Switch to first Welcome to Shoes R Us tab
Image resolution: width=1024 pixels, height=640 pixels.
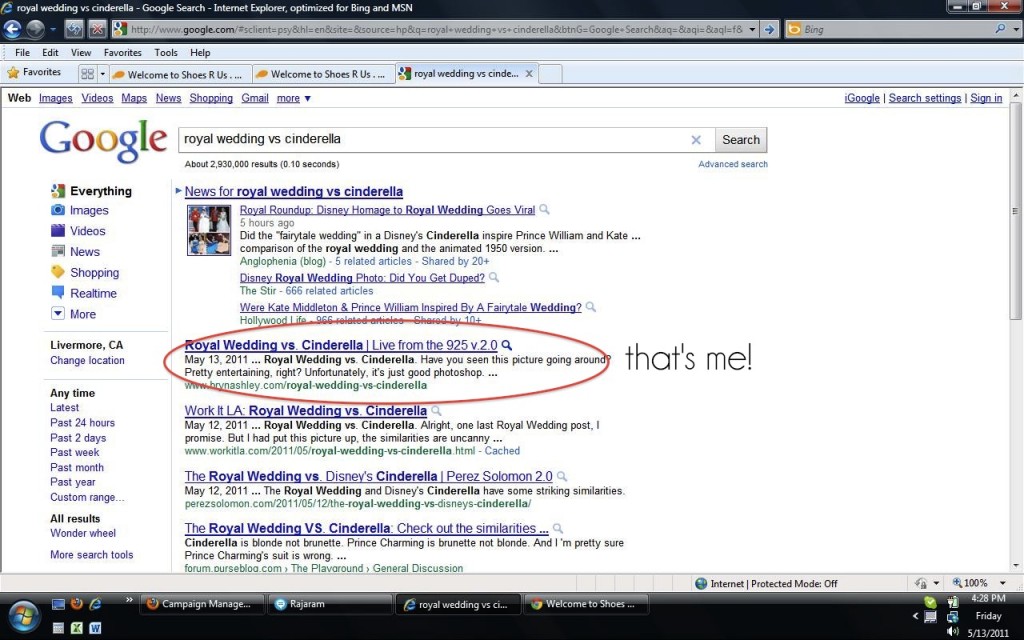180,74
